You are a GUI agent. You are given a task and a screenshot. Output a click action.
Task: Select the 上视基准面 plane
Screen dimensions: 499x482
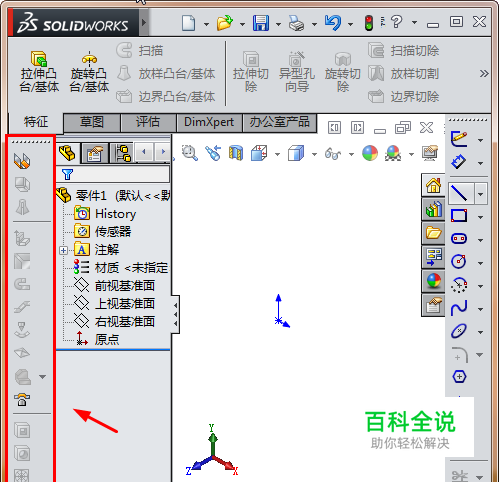pos(114,303)
